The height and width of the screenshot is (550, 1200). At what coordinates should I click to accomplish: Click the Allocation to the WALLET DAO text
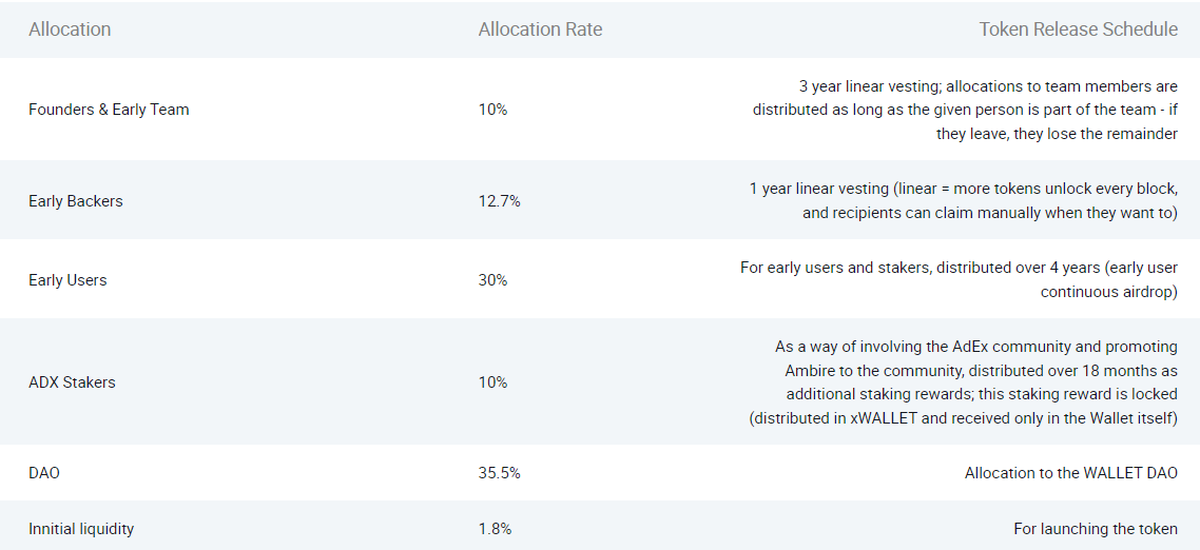coord(1071,473)
